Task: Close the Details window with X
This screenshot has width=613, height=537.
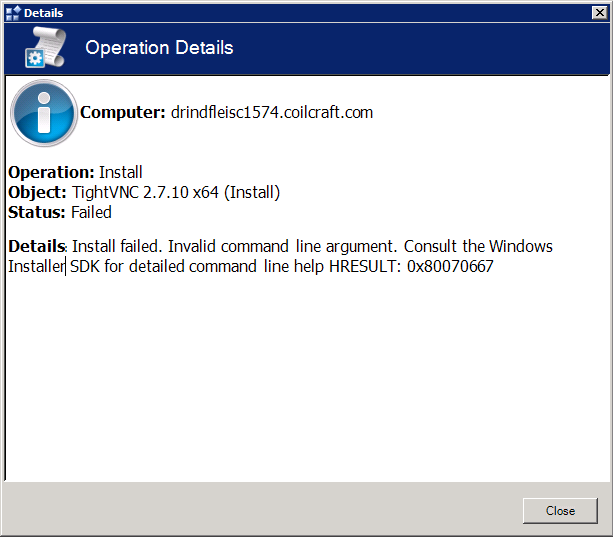Action: 599,13
